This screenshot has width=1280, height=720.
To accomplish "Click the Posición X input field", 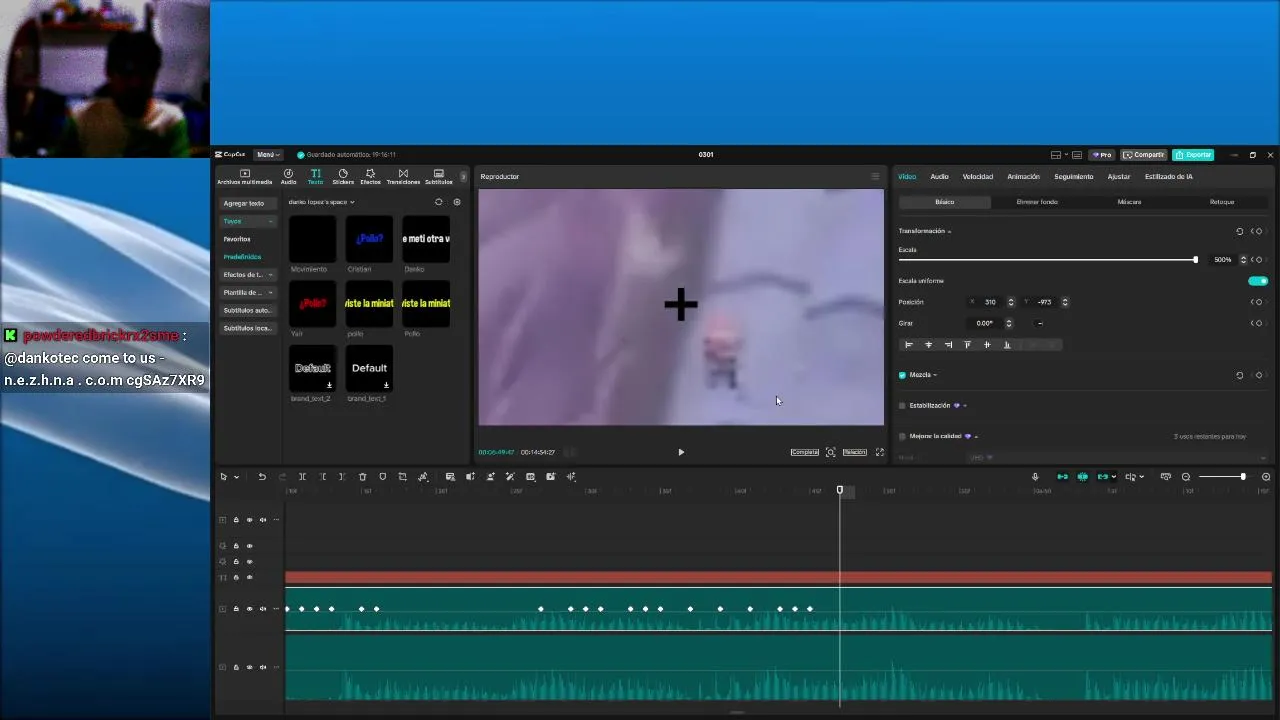I will coord(991,302).
